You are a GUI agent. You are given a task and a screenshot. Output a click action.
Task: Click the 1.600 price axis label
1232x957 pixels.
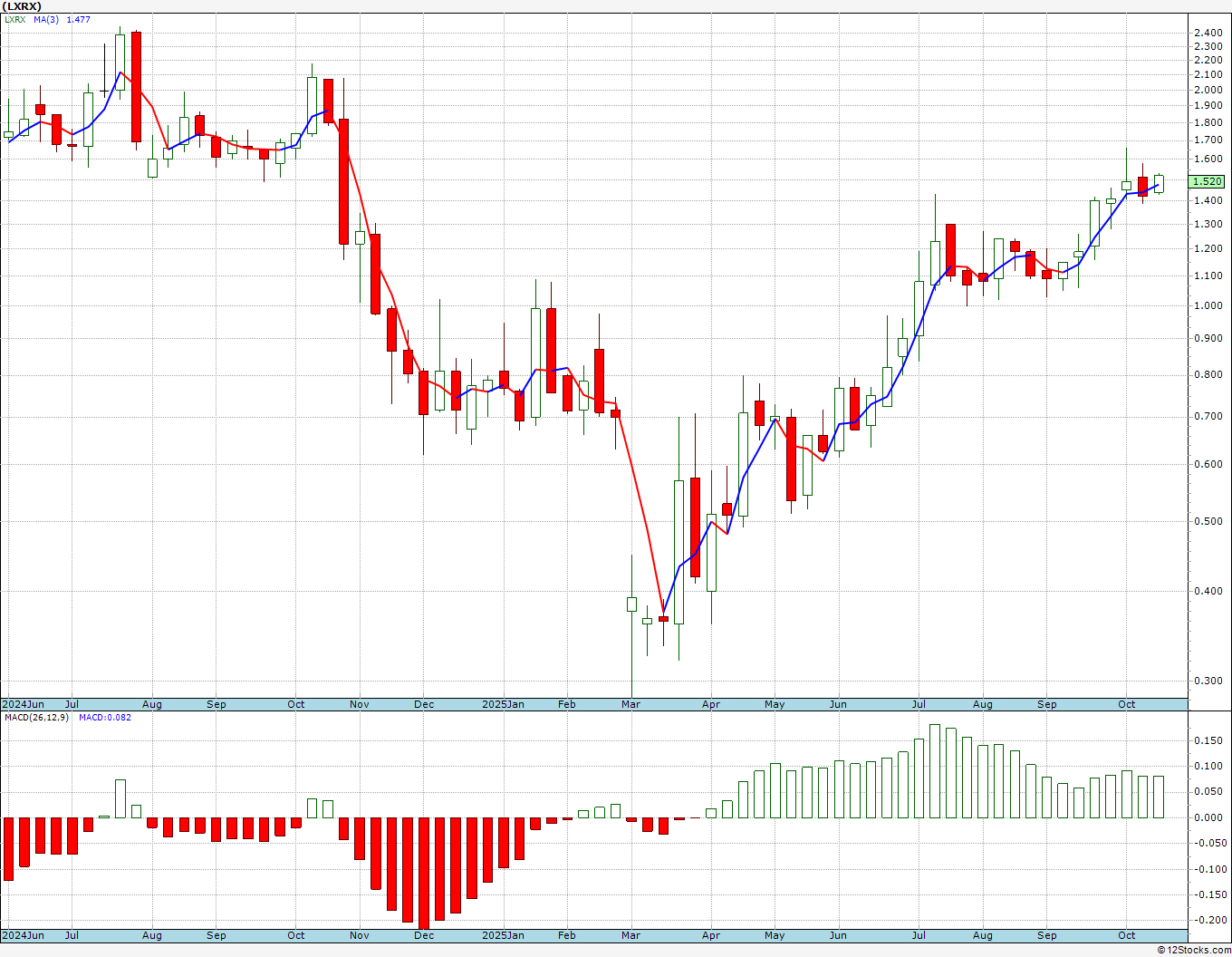click(1208, 159)
